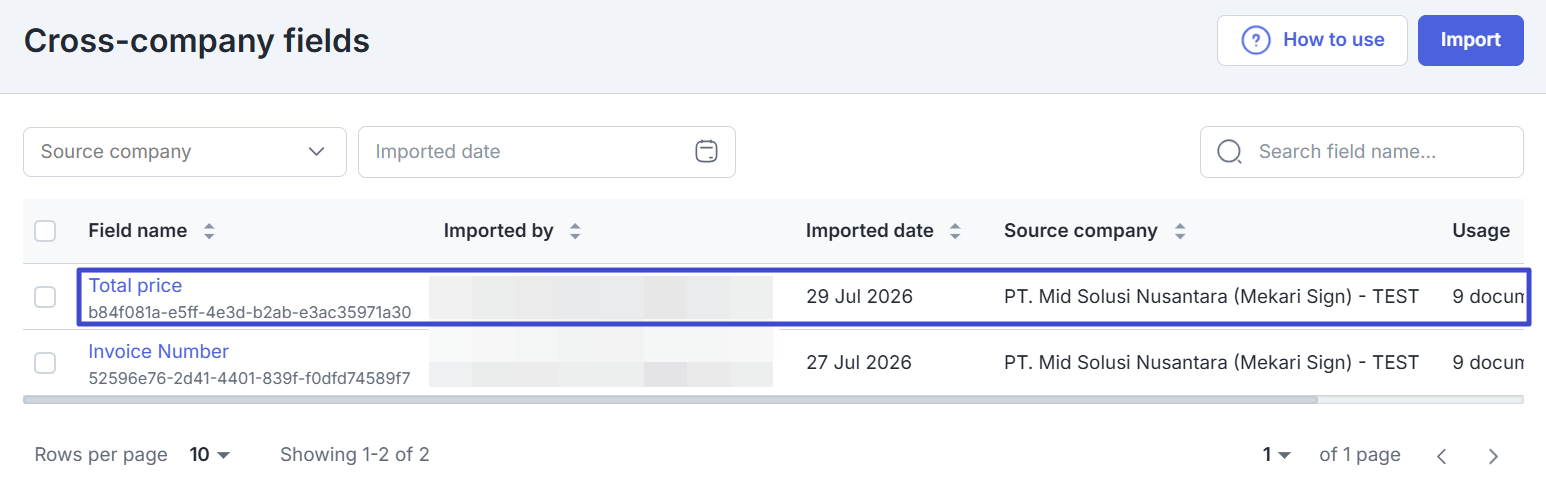Open the page number selector dropdown
Screen dimensions: 1546x499
1276,455
